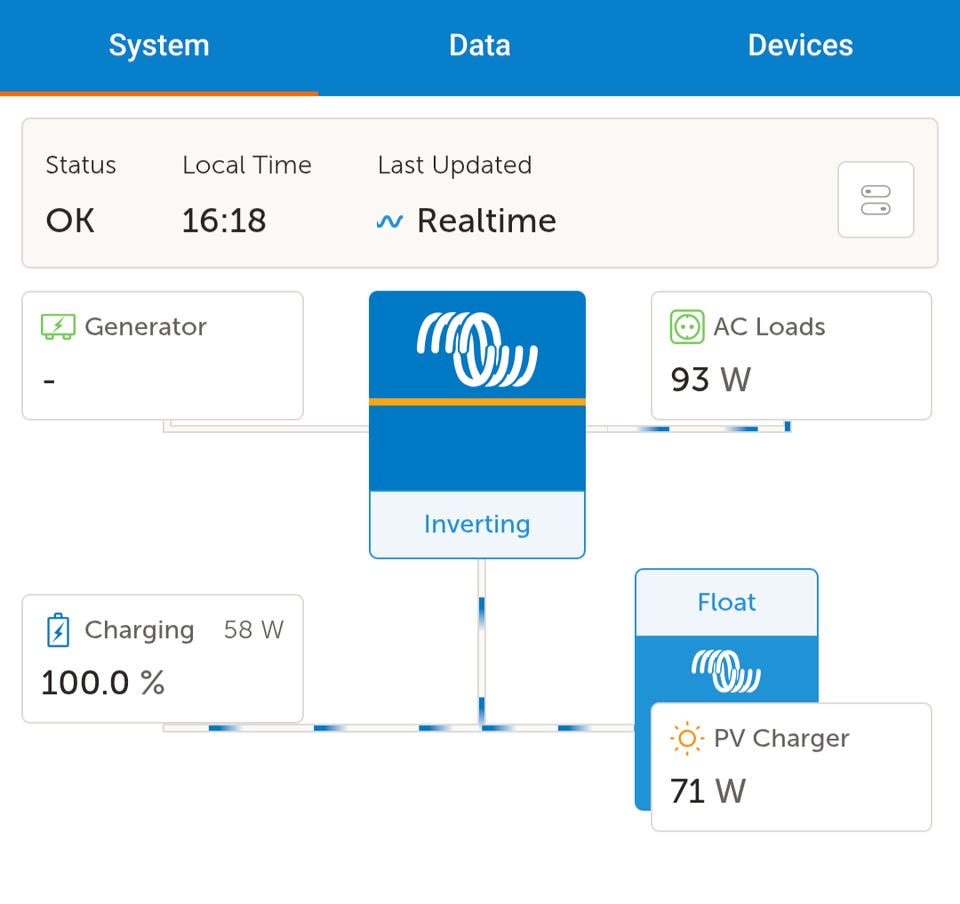This screenshot has height=904, width=960.
Task: Click the Realtime wave icon
Action: (x=389, y=221)
